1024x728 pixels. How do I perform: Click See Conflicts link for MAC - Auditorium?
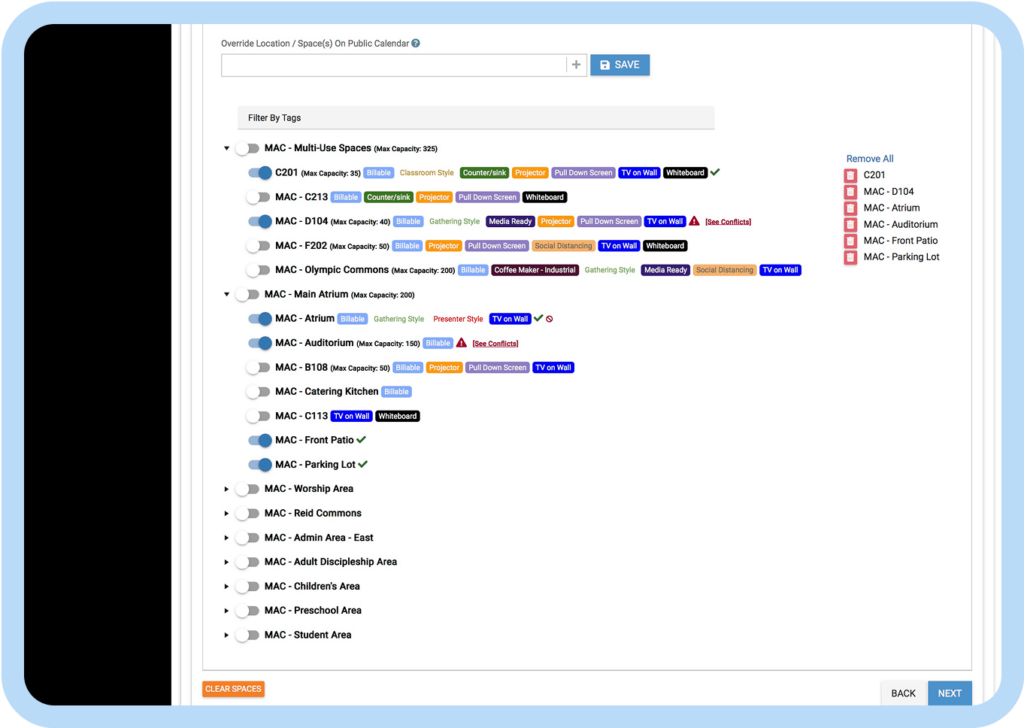click(x=495, y=344)
